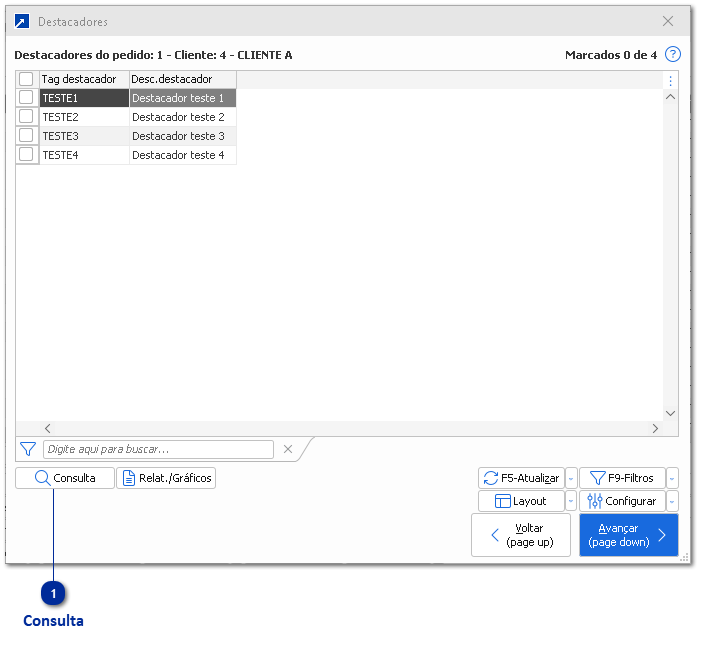This screenshot has height=647, width=714.
Task: Open the F9-Filtros button
Action: (x=622, y=478)
